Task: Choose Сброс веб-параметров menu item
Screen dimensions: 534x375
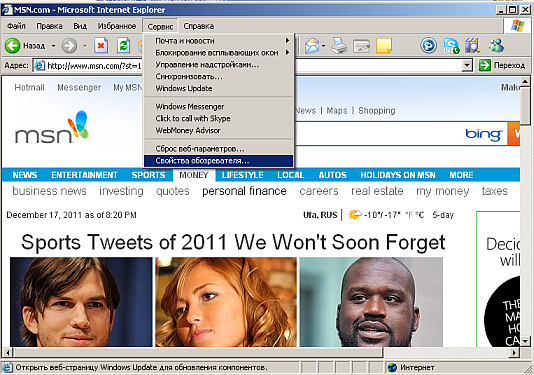Action: (218, 149)
